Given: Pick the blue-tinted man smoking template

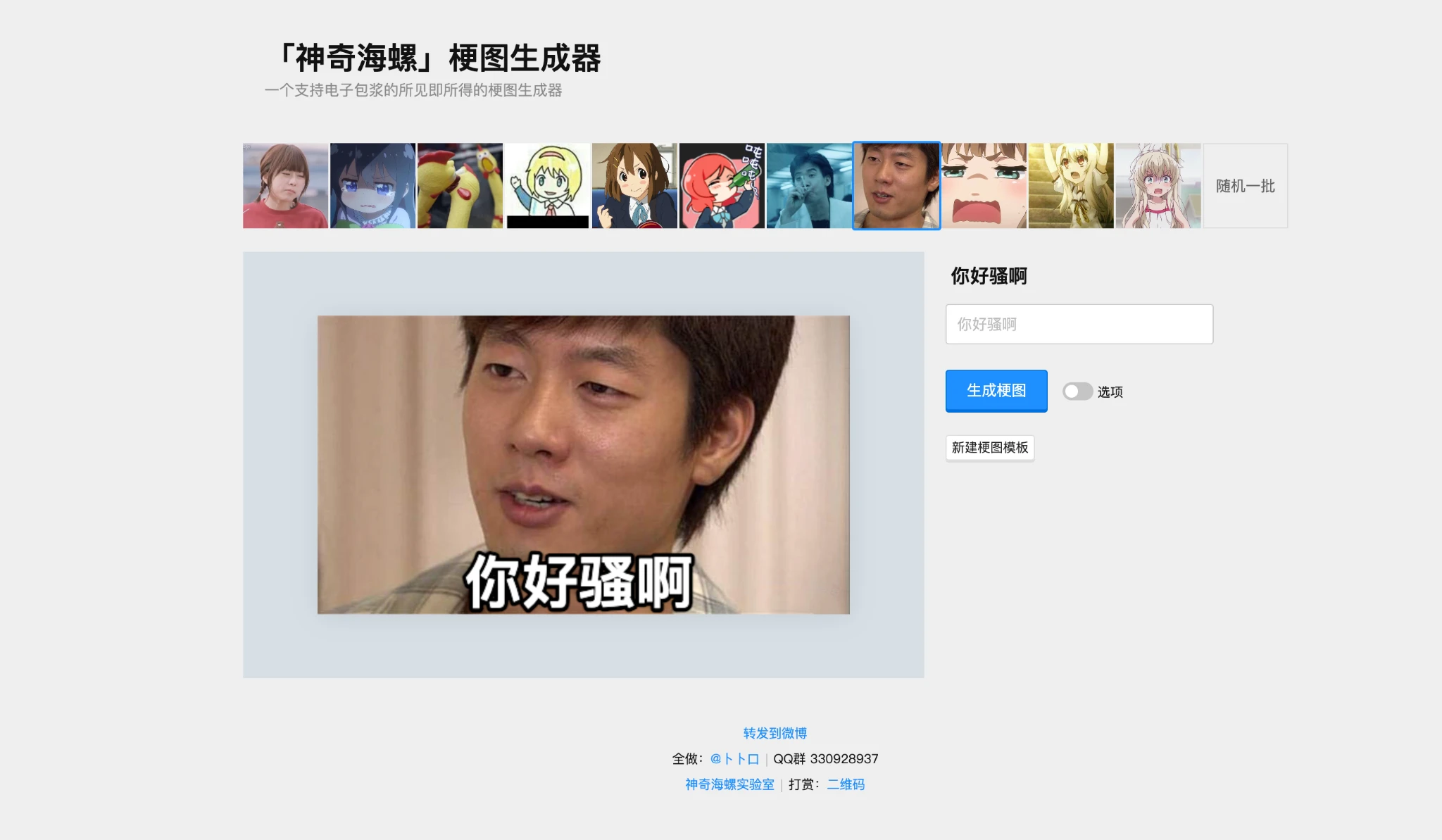Looking at the screenshot, I should tap(809, 186).
